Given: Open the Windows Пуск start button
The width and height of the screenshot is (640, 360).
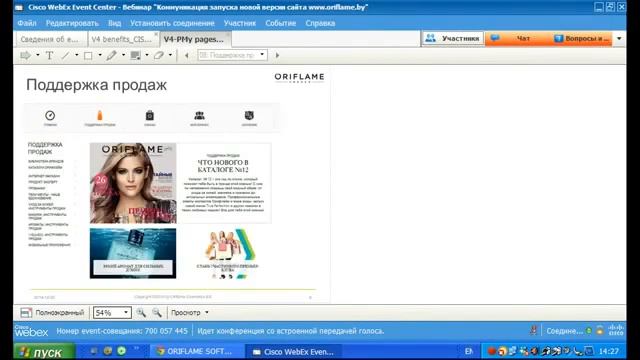Looking at the screenshot, I should 44,352.
